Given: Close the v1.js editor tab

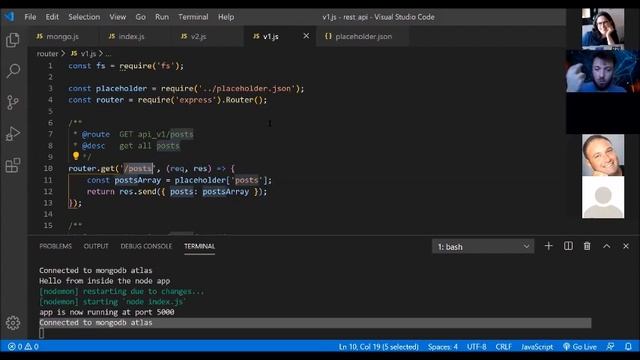Looking at the screenshot, I should click(306, 36).
